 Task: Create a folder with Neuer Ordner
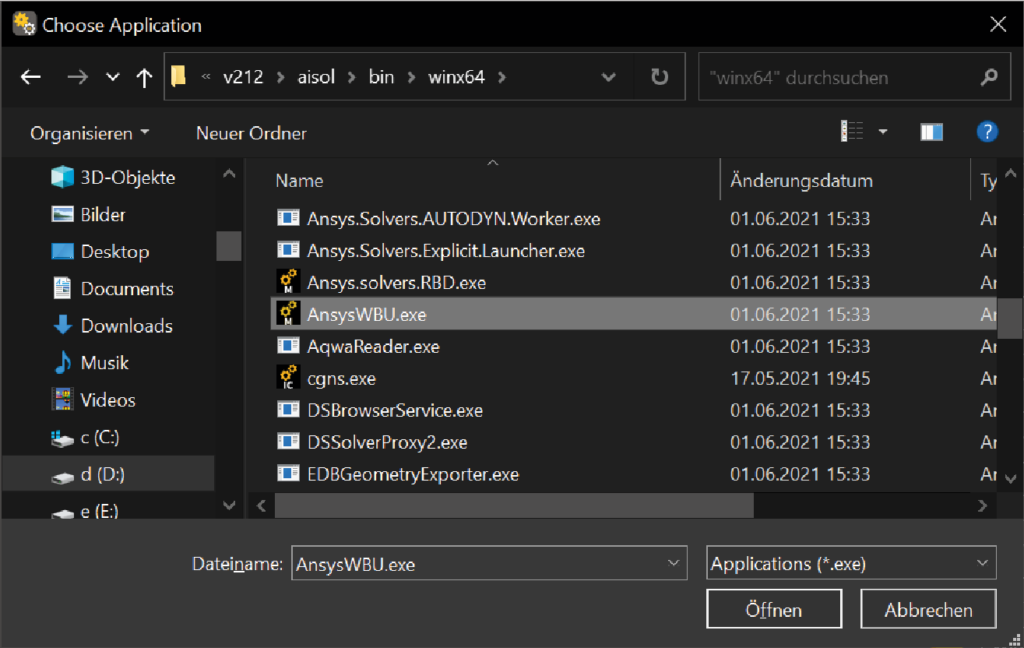click(x=251, y=133)
